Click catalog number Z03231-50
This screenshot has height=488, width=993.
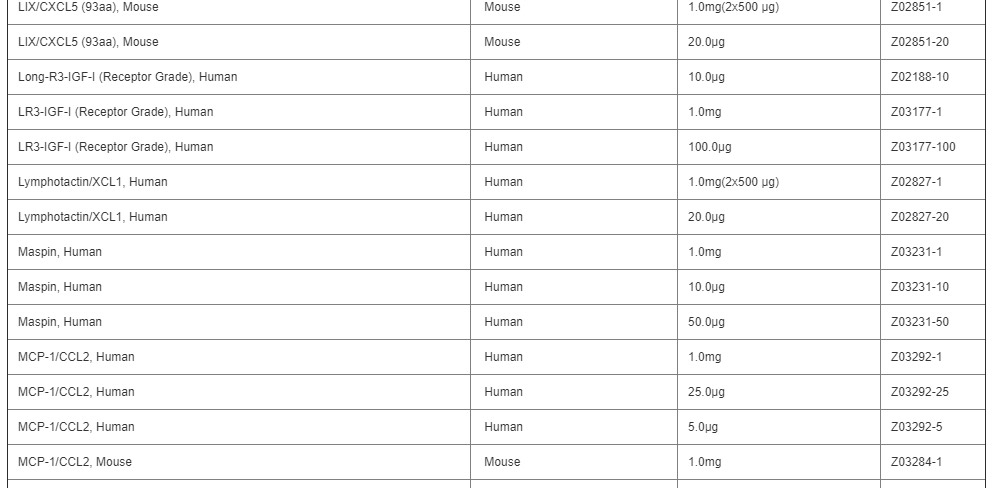coord(920,322)
